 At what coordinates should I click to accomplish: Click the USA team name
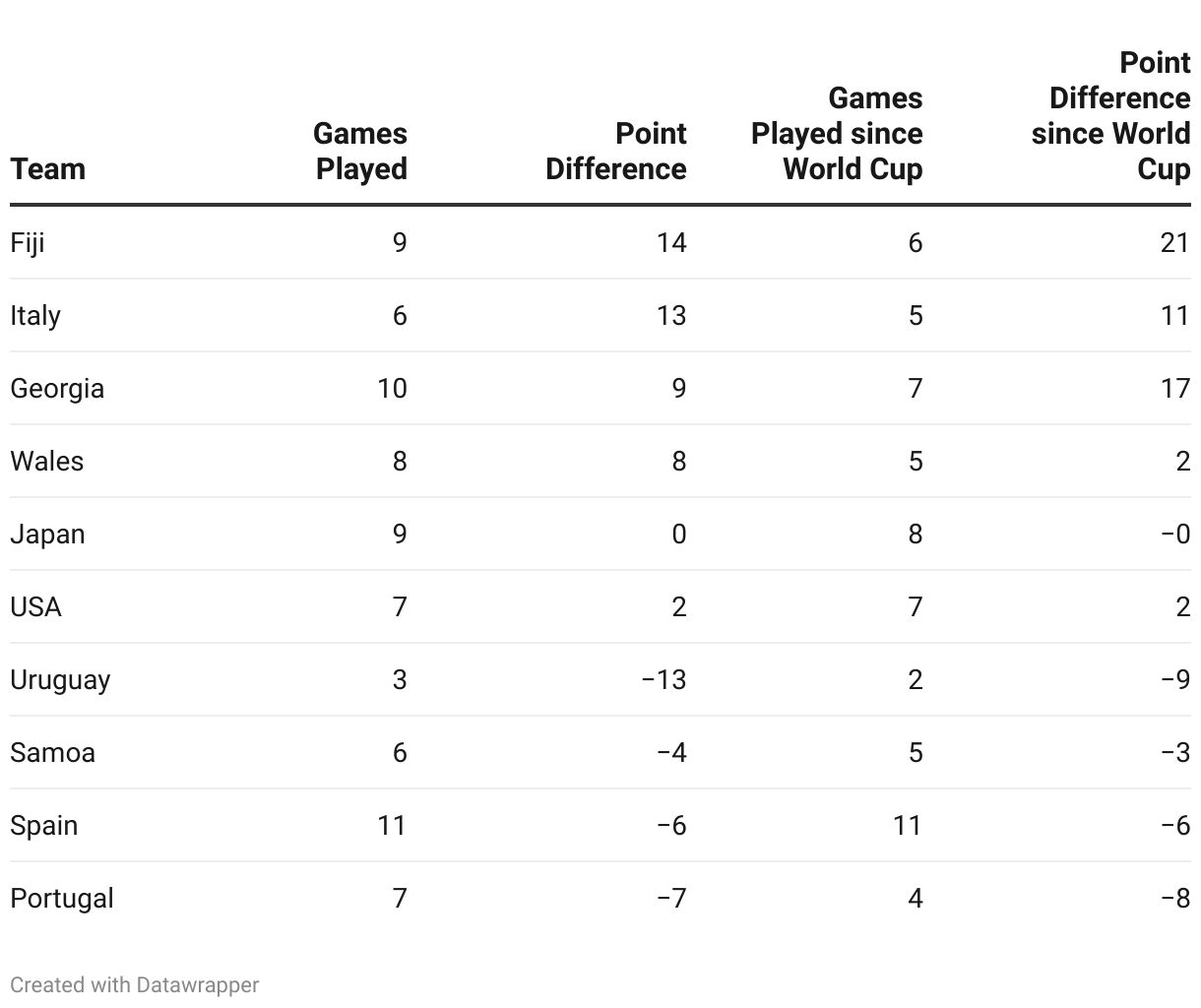click(36, 606)
